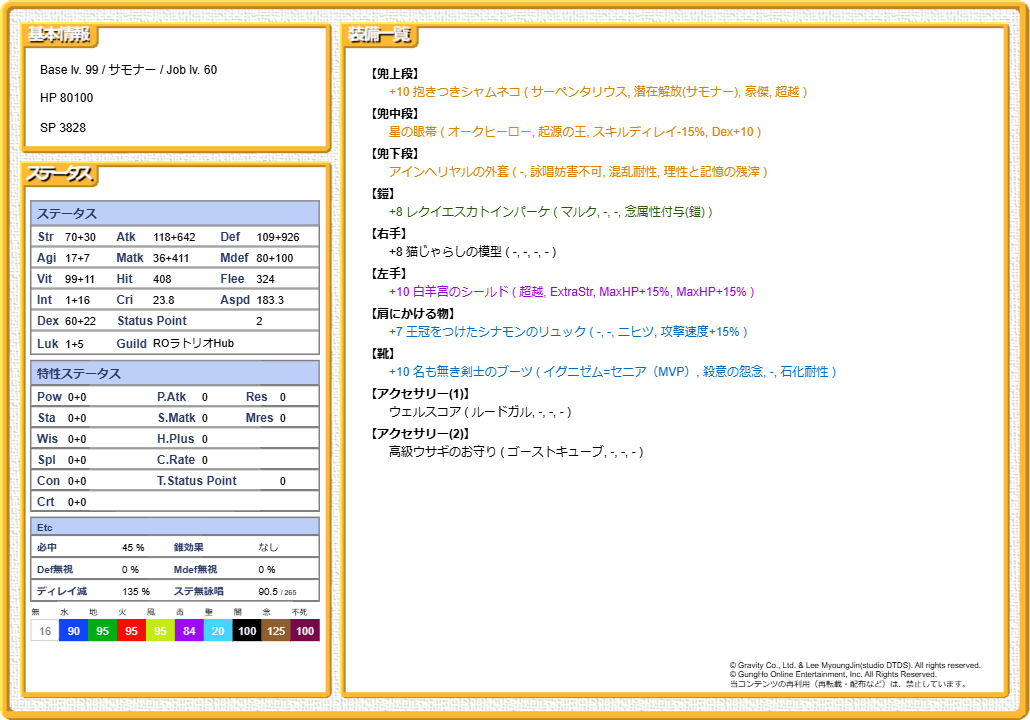Click the ウェルスコア accessory entry

pos(480,412)
